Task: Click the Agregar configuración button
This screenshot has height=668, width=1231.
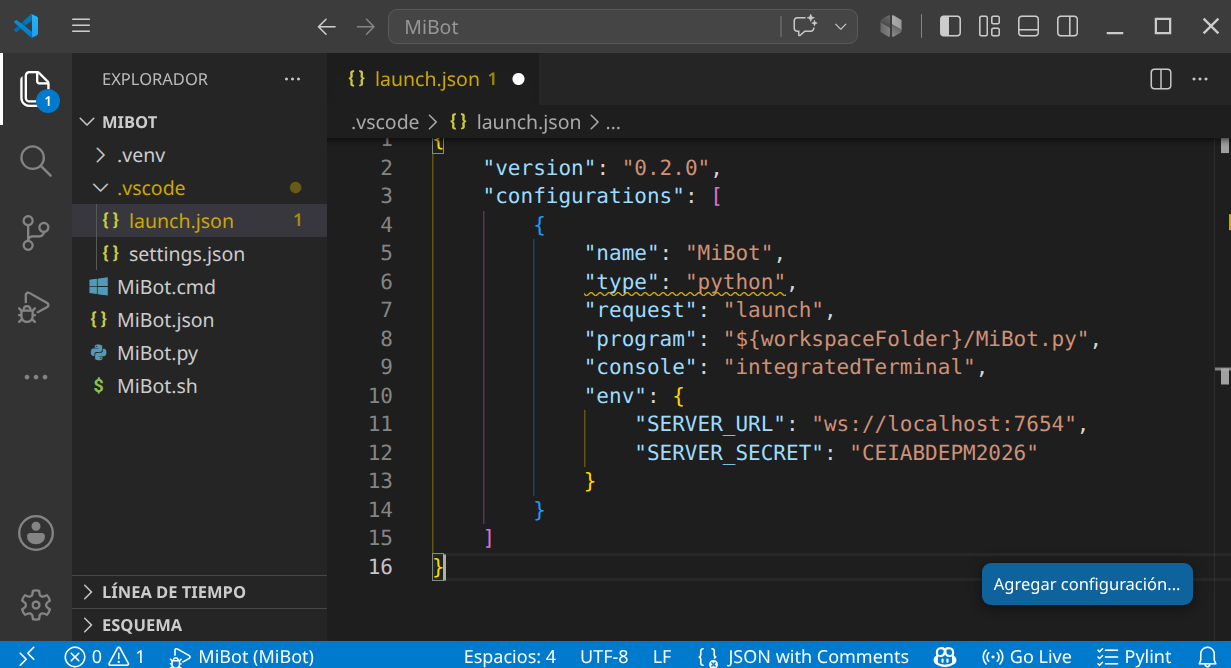Action: pos(1087,584)
